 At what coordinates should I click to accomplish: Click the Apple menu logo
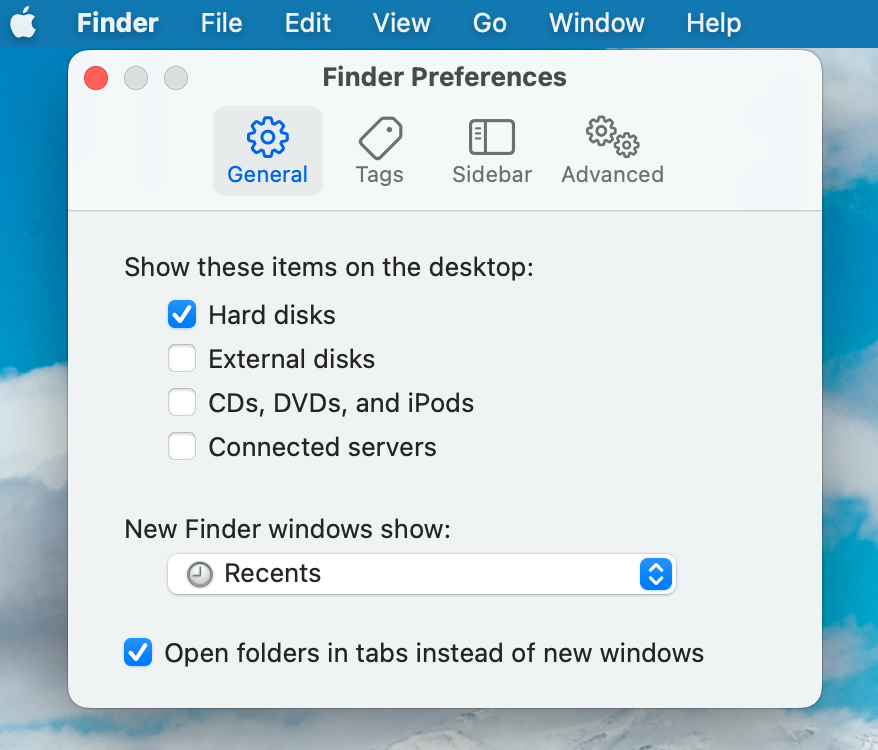(x=24, y=22)
